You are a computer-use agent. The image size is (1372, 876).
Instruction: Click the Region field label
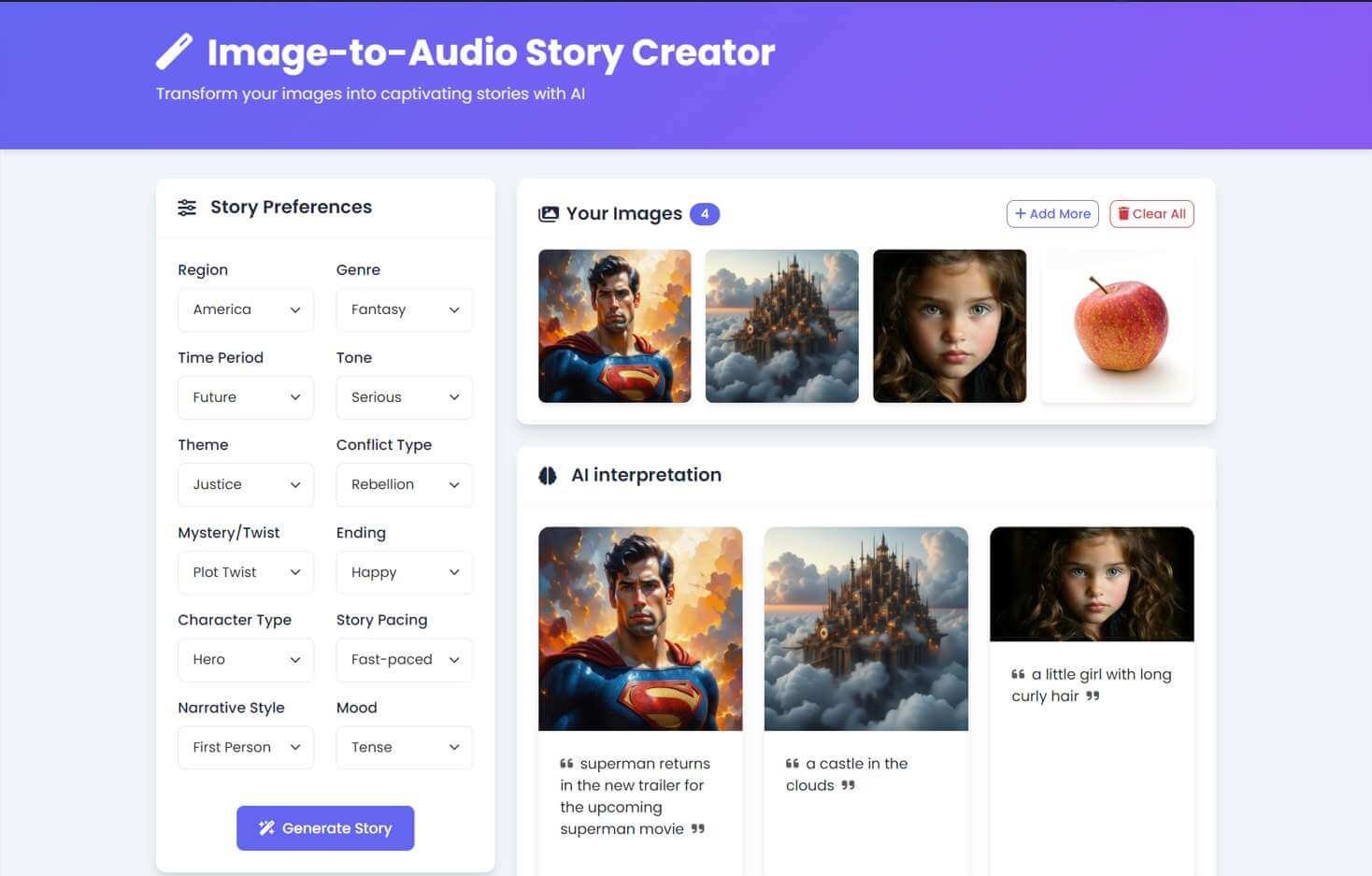coord(203,270)
